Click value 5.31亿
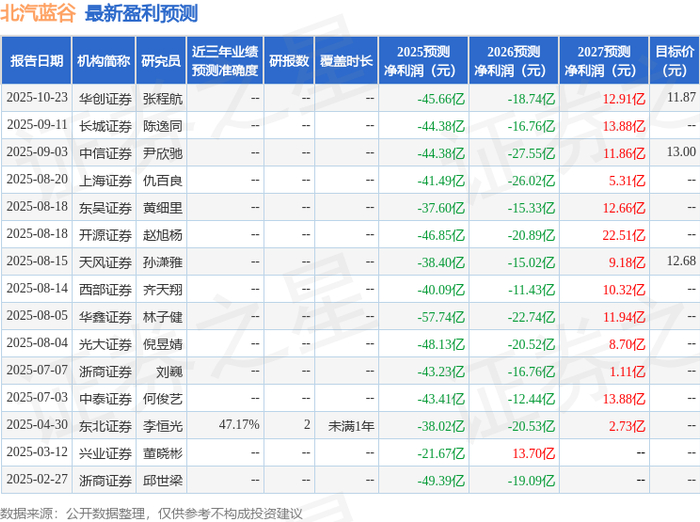 click(627, 180)
